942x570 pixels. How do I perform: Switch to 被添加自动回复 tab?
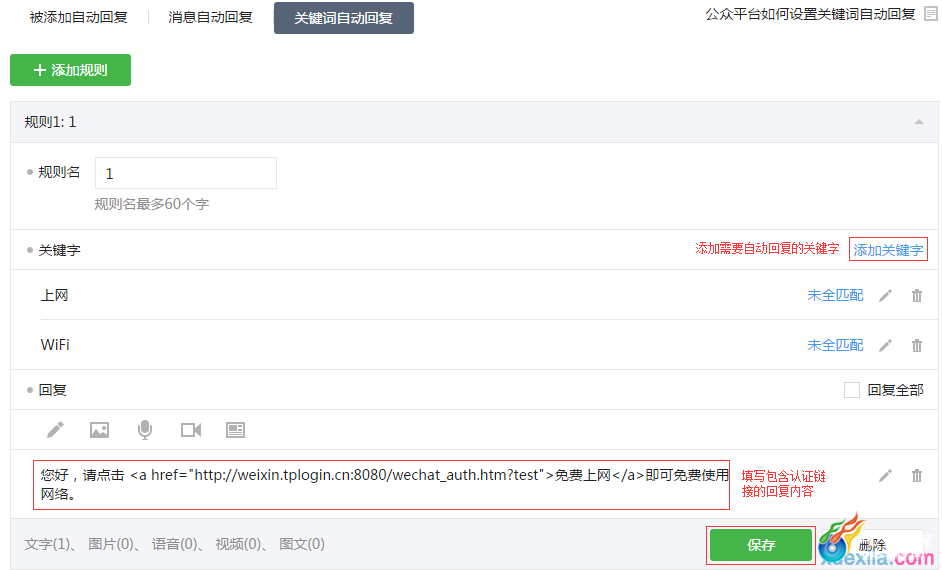coord(78,17)
